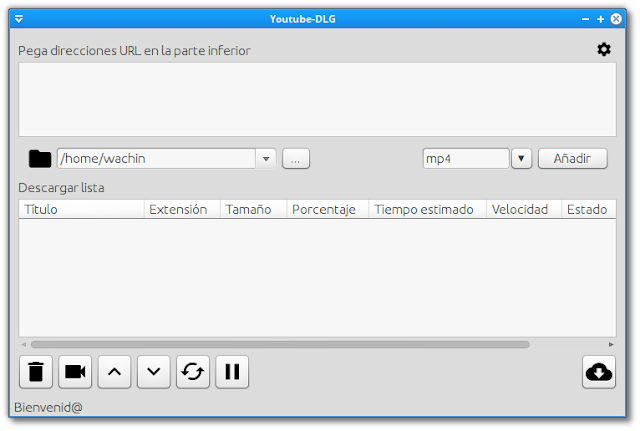Image resolution: width=640 pixels, height=431 pixels.
Task: Open the window menu icon in title bar
Action: 19,19
